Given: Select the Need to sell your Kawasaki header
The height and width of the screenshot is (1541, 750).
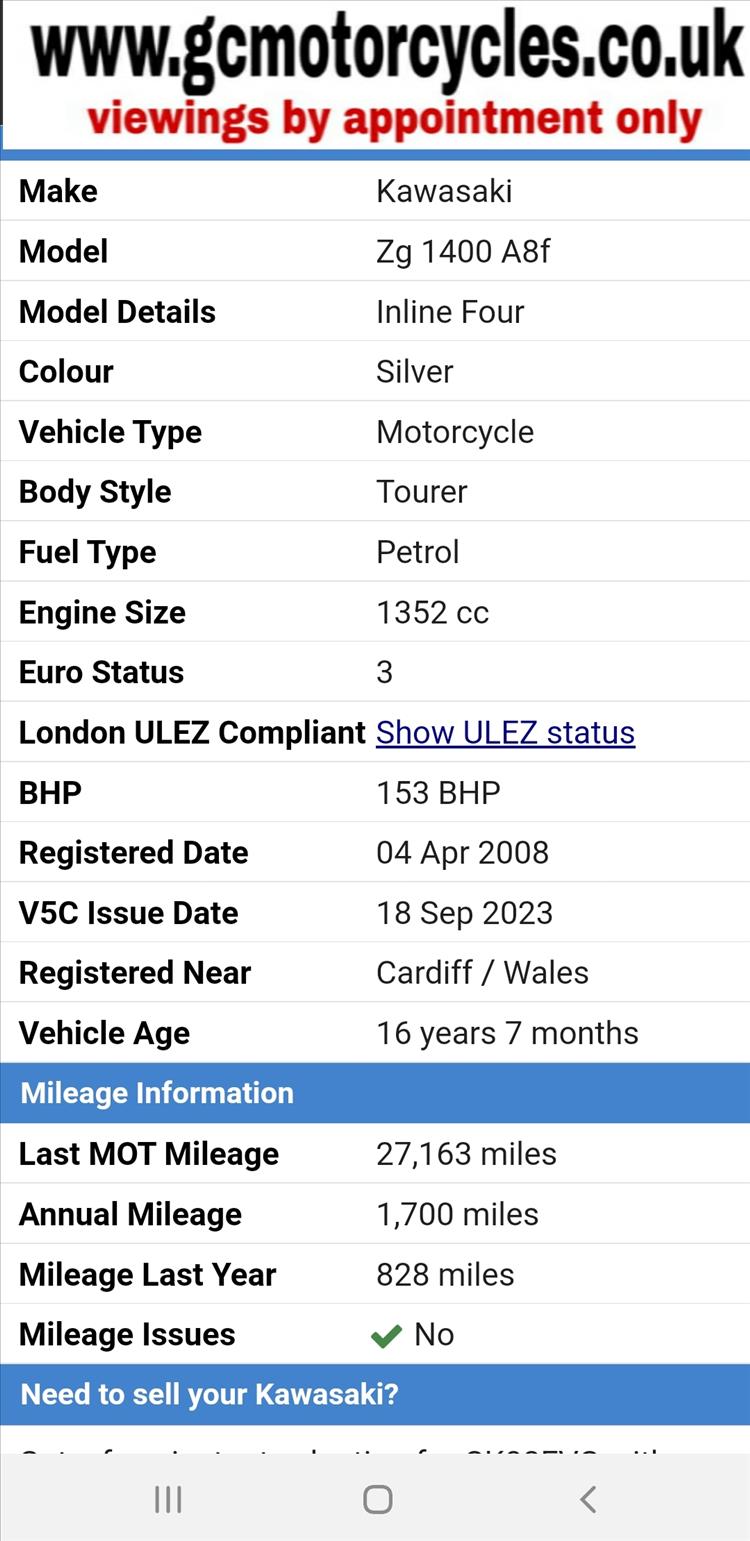Looking at the screenshot, I should coord(375,1395).
